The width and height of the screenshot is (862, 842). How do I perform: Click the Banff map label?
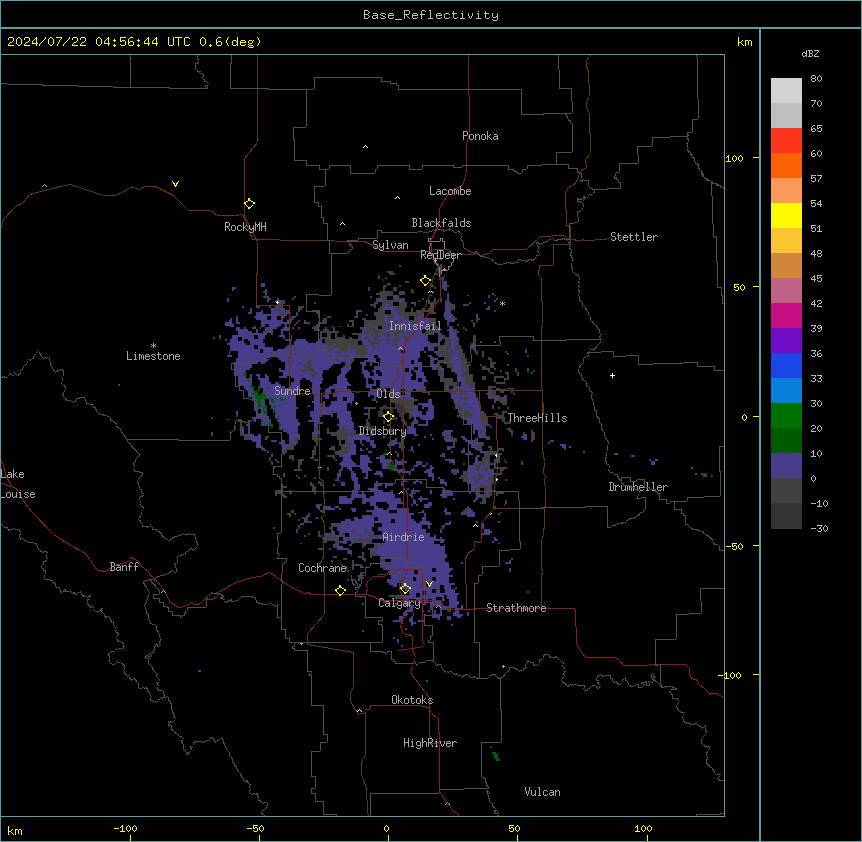point(124,567)
